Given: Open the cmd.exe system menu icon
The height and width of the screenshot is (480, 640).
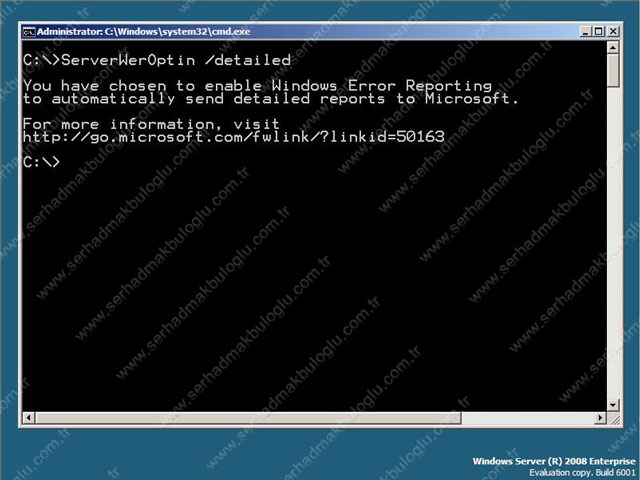Looking at the screenshot, I should pyautogui.click(x=29, y=32).
